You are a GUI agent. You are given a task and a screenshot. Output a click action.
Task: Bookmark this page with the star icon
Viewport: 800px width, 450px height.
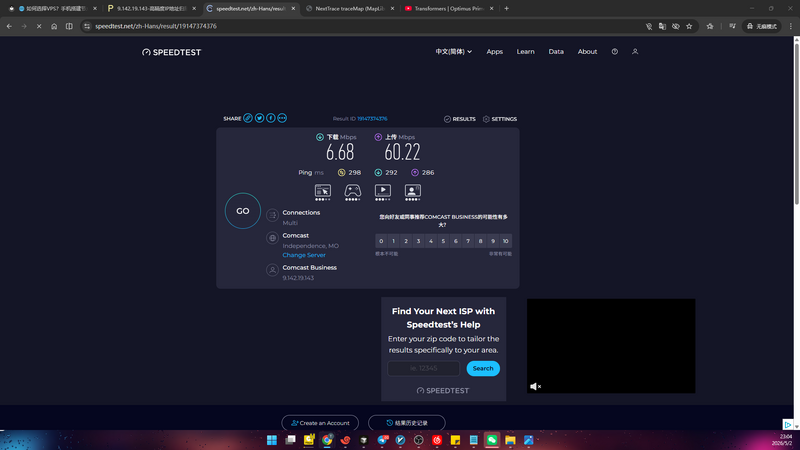(x=689, y=26)
